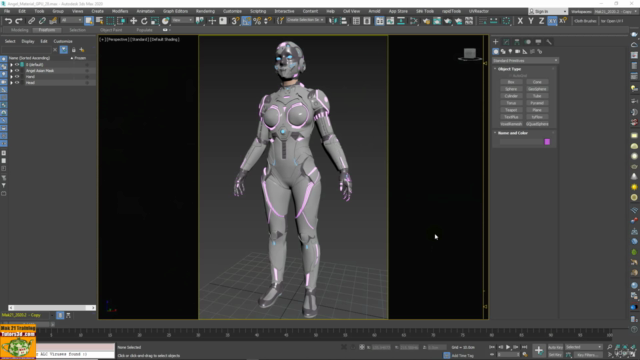The height and width of the screenshot is (360, 640).
Task: Toggle visibility of 0 (default) layer
Action: pos(17,64)
